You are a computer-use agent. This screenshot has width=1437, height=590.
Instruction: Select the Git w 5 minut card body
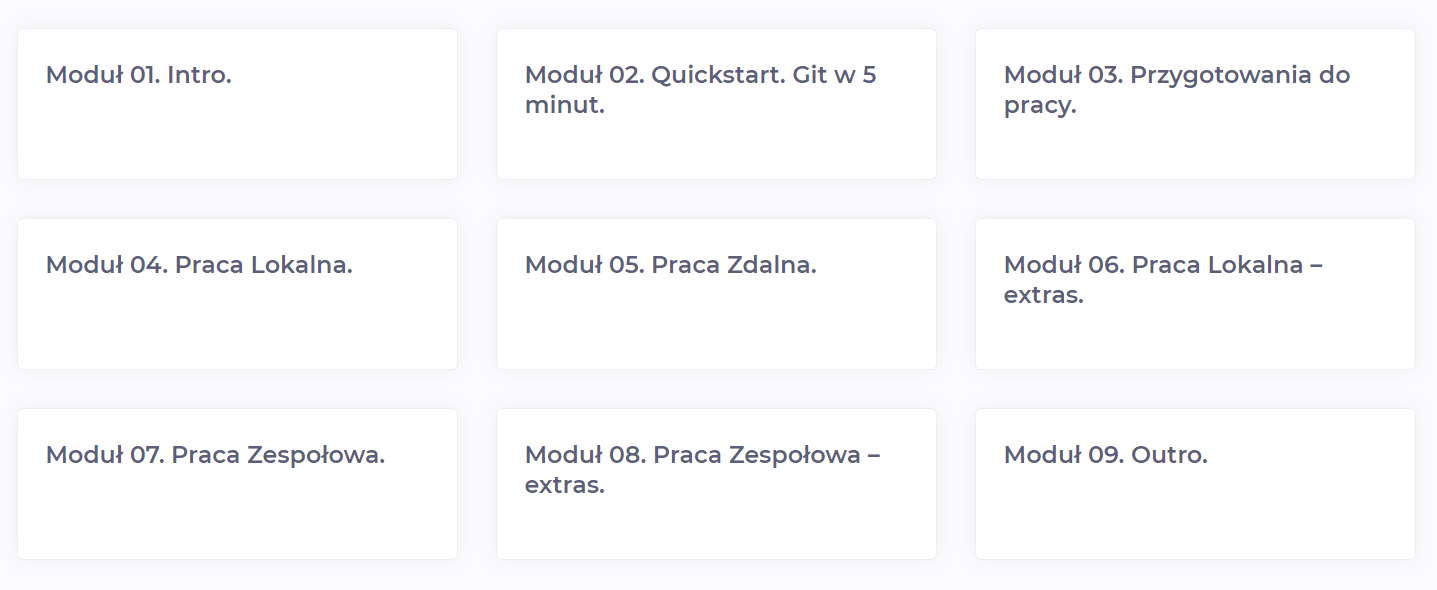pyautogui.click(x=716, y=150)
